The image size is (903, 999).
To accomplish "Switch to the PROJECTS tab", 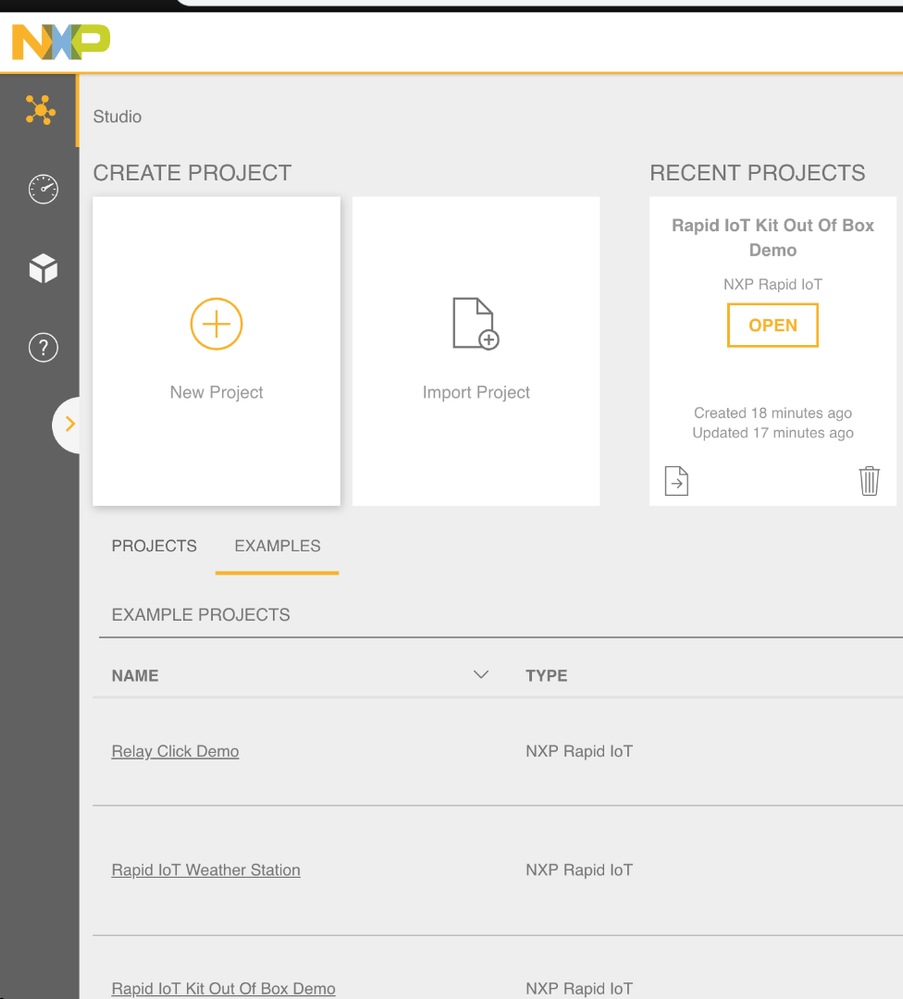I will coord(154,546).
